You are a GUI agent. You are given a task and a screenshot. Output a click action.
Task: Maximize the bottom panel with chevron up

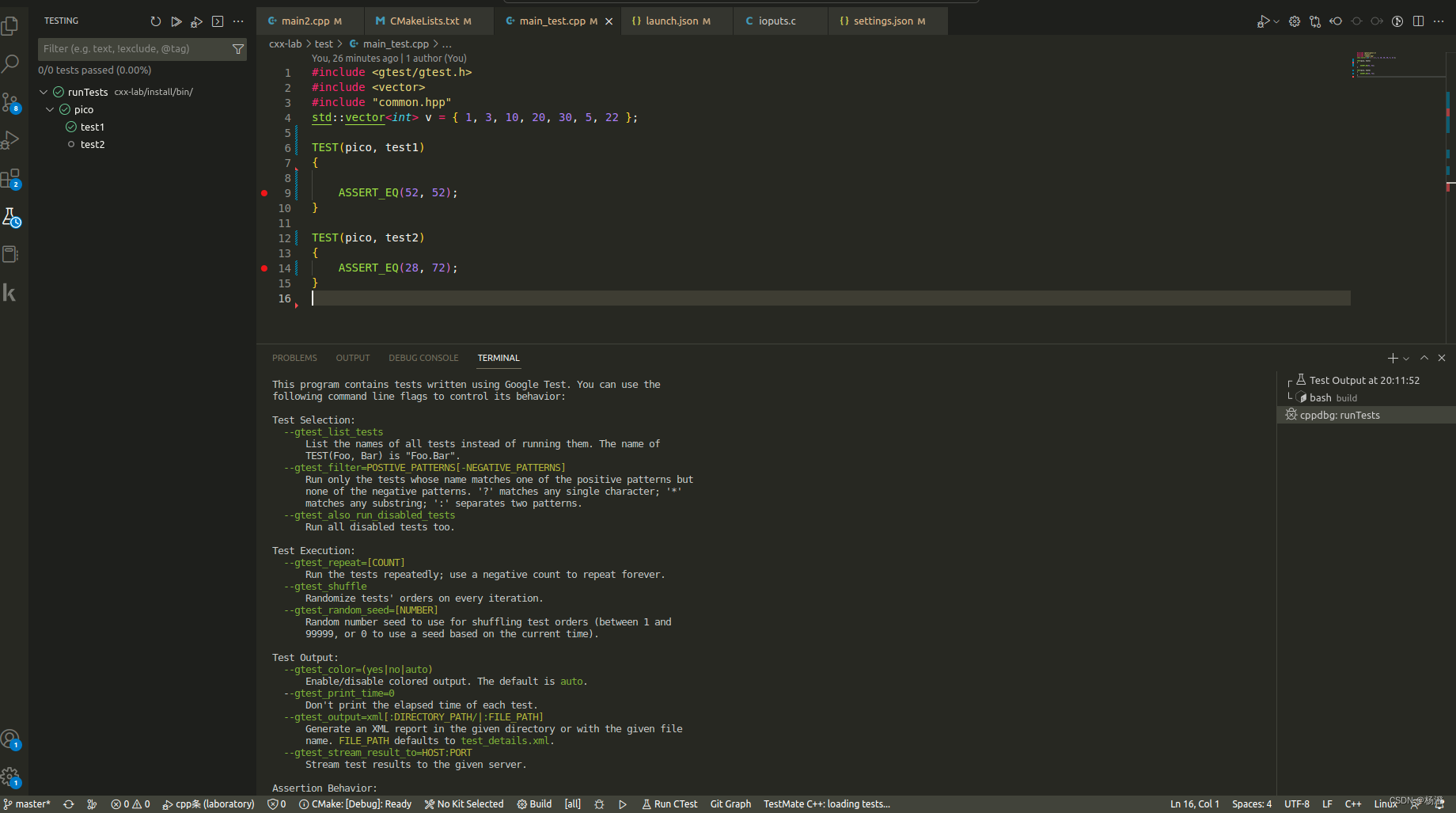click(x=1424, y=358)
